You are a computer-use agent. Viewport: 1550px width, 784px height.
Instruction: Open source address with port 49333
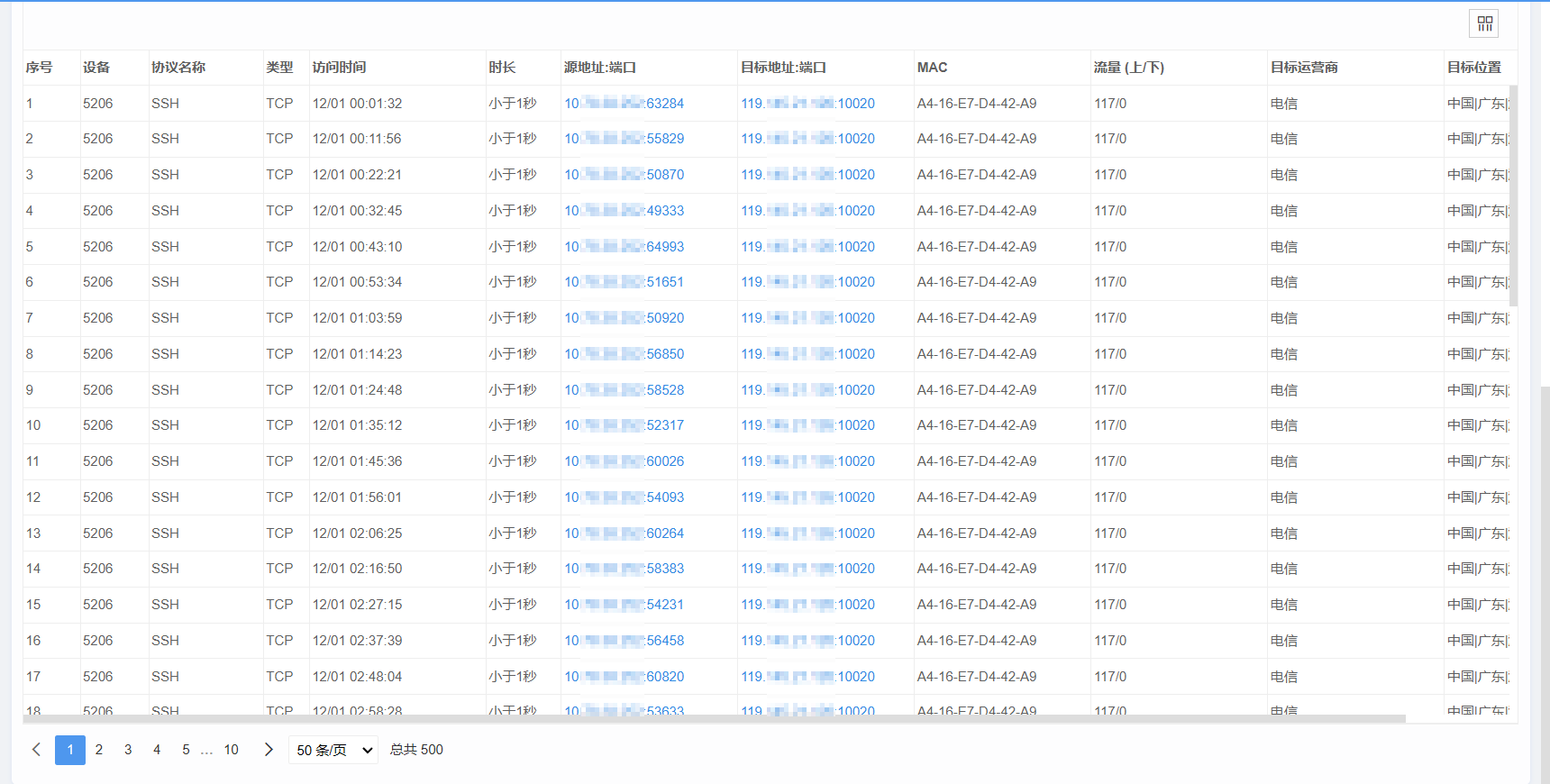(x=624, y=211)
